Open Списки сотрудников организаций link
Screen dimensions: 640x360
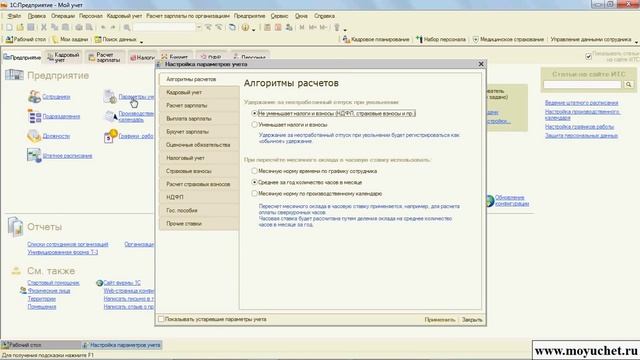tap(68, 244)
